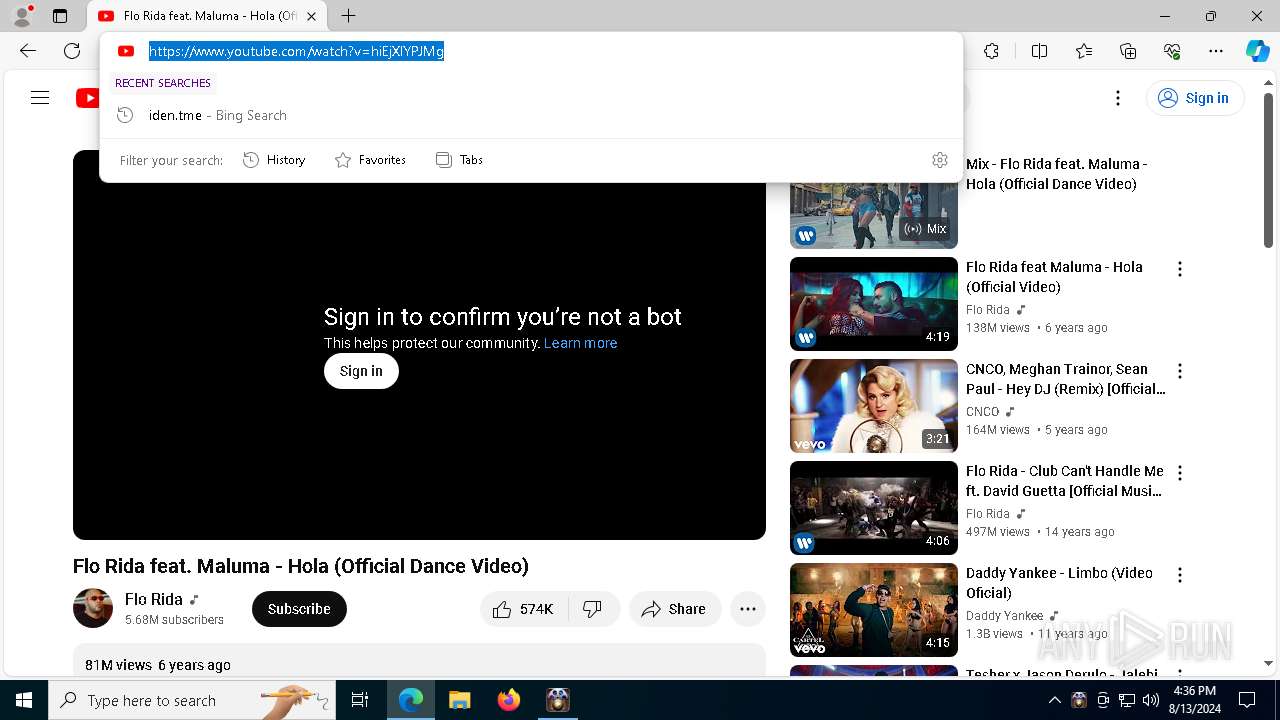Play Daddy Yankee Limbo thumbnail
The width and height of the screenshot is (1280, 720).
click(x=874, y=610)
